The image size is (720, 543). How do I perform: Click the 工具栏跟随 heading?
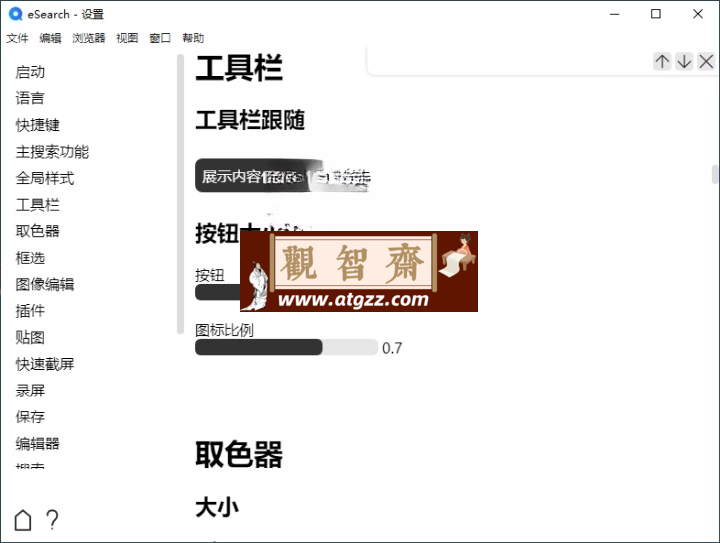coord(250,120)
